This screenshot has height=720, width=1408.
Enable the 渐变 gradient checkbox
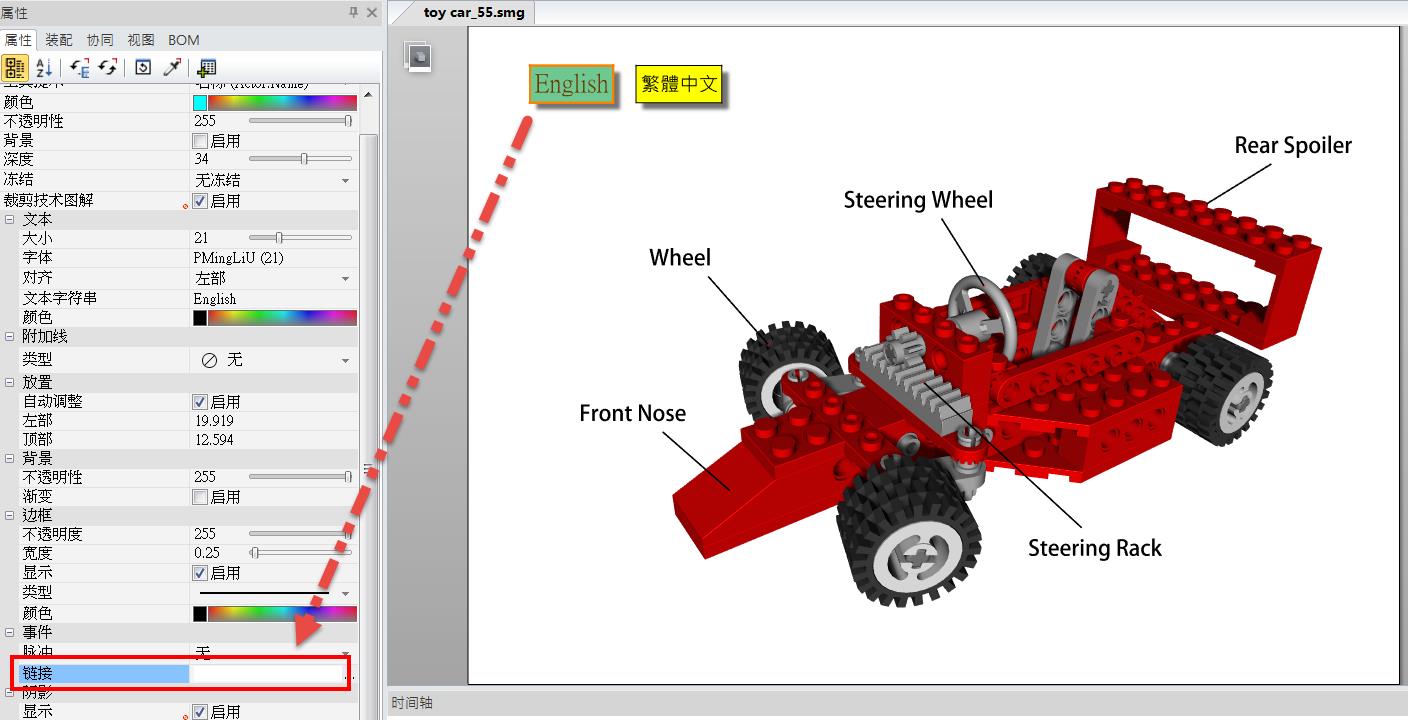click(200, 497)
